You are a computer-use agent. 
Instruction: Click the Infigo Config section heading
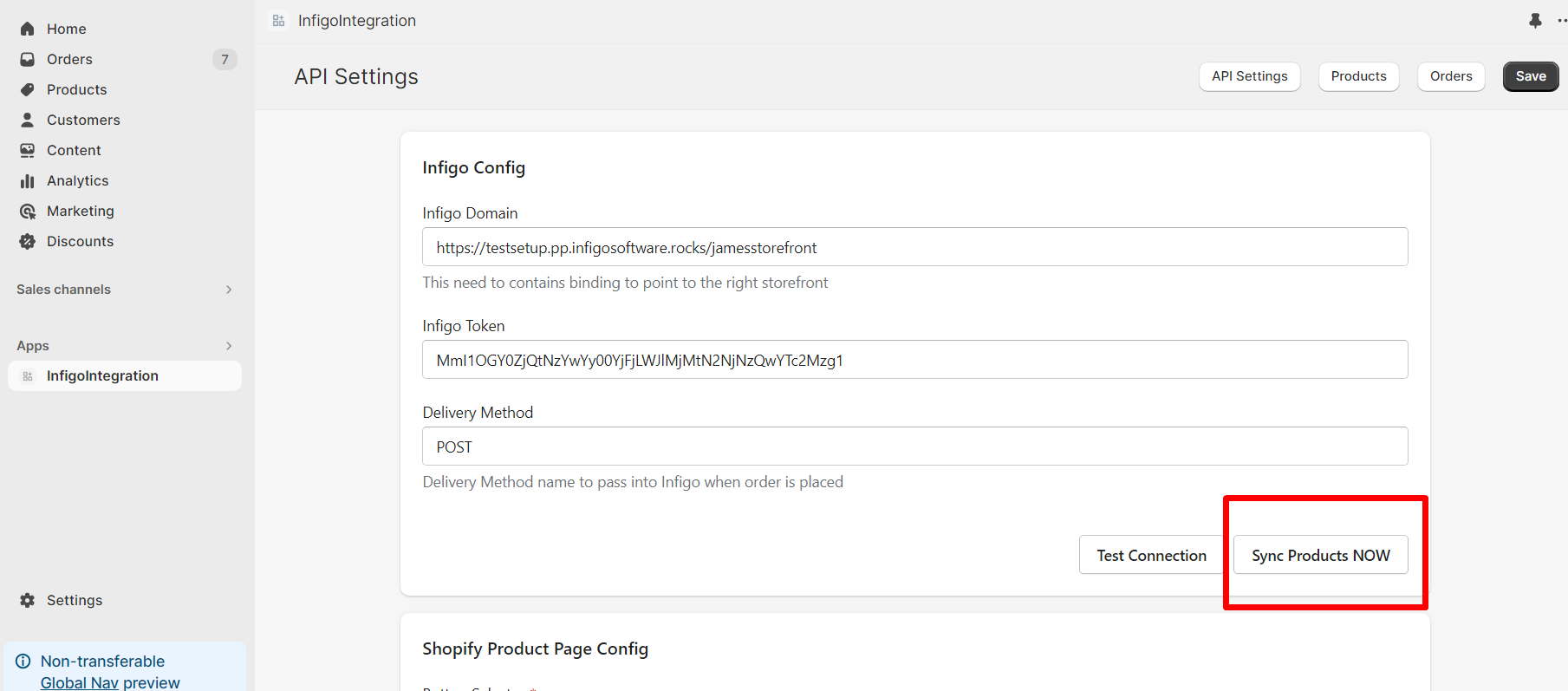[x=473, y=167]
